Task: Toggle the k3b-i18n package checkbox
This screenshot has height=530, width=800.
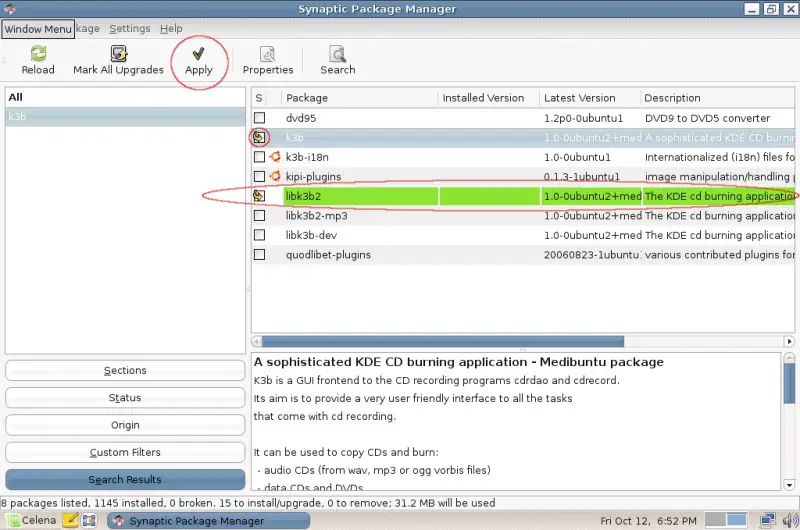Action: coord(260,157)
